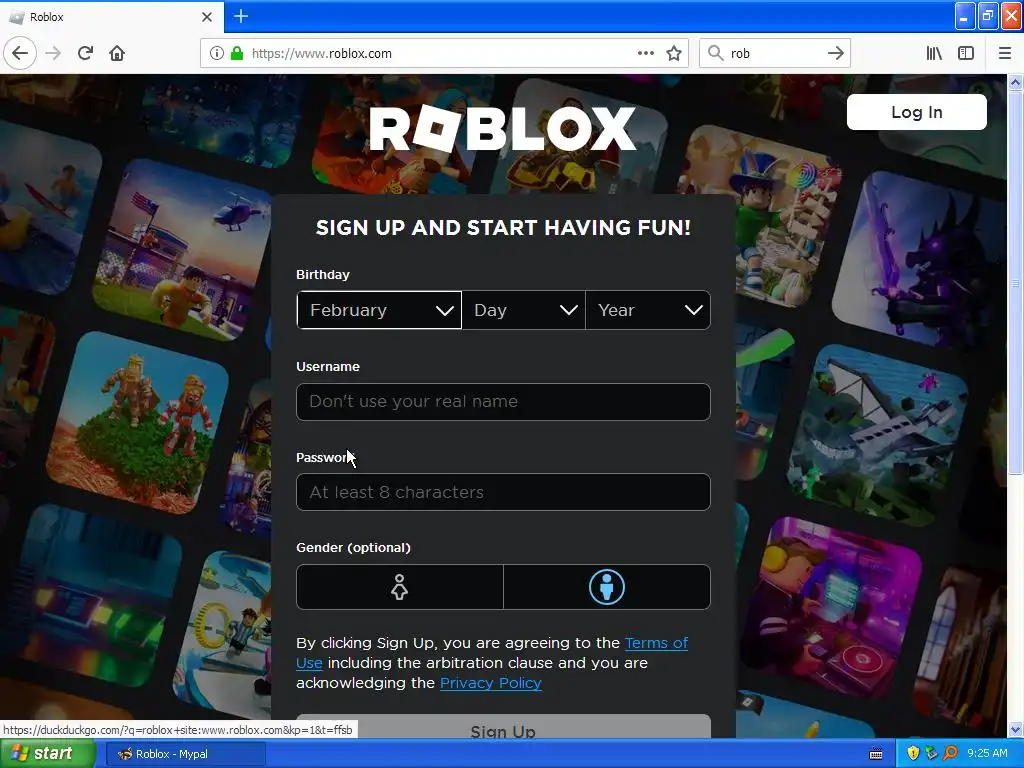
Task: Click the vertical scrollbar thumb
Action: 1015,283
